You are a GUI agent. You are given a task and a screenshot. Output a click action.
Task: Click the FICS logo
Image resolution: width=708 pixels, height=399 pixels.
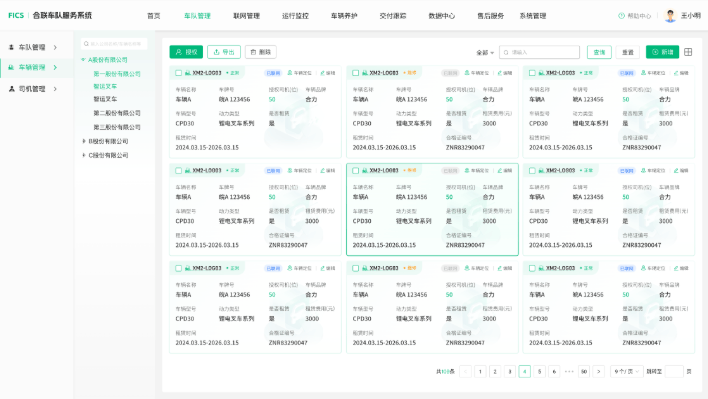pyautogui.click(x=16, y=15)
